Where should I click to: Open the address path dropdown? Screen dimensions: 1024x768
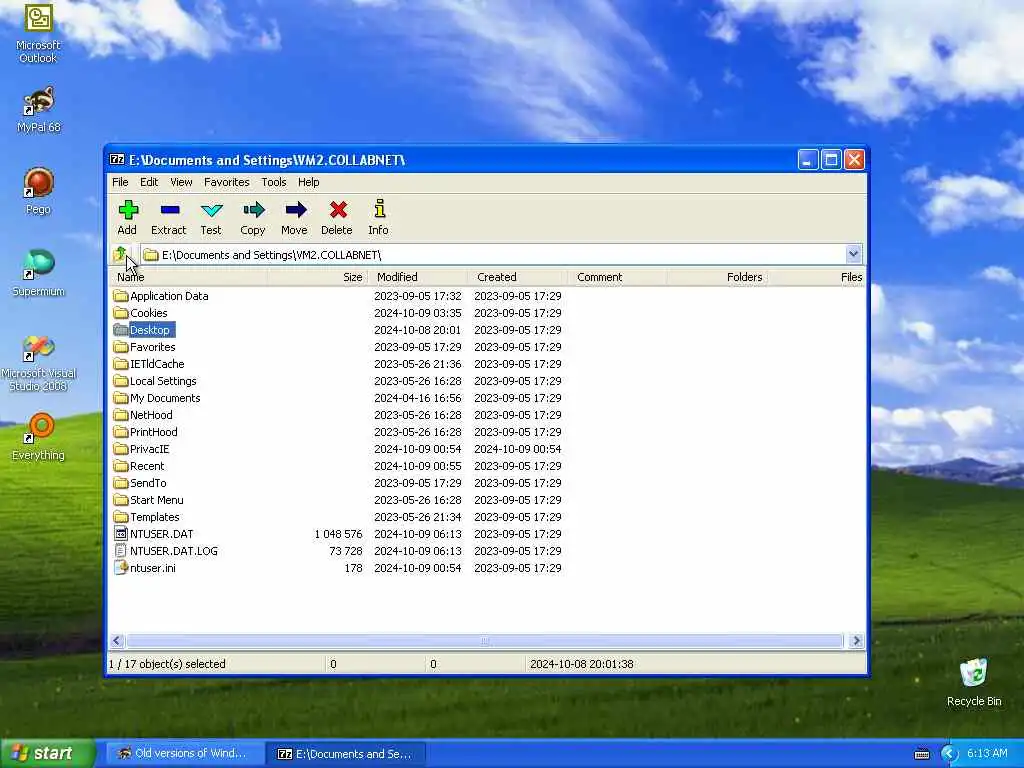[853, 254]
